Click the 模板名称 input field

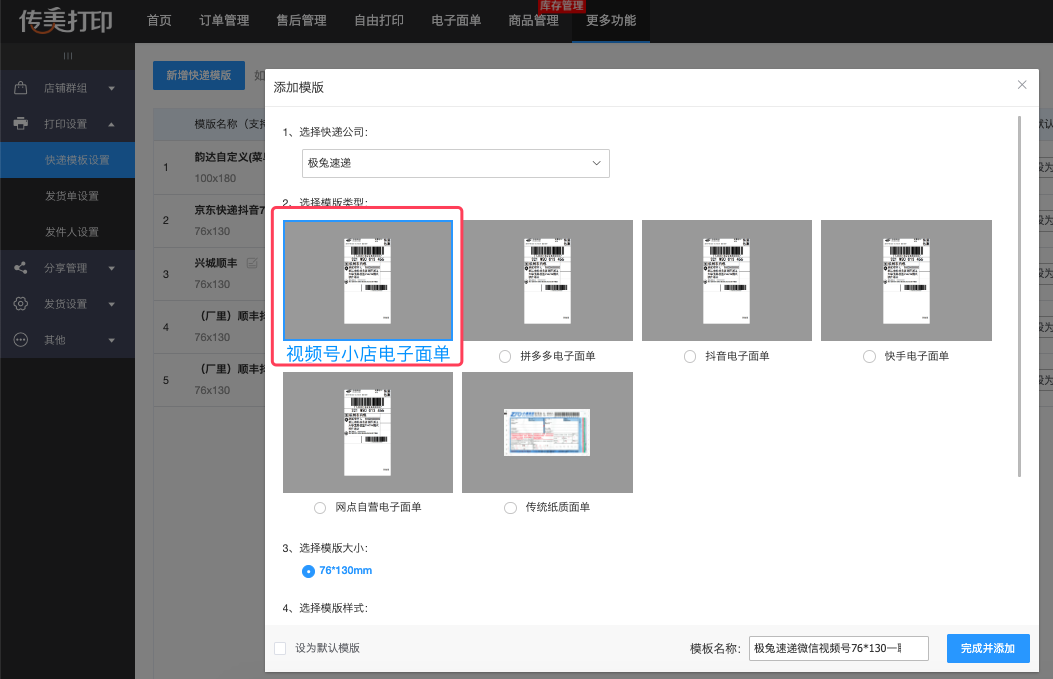[x=839, y=648]
